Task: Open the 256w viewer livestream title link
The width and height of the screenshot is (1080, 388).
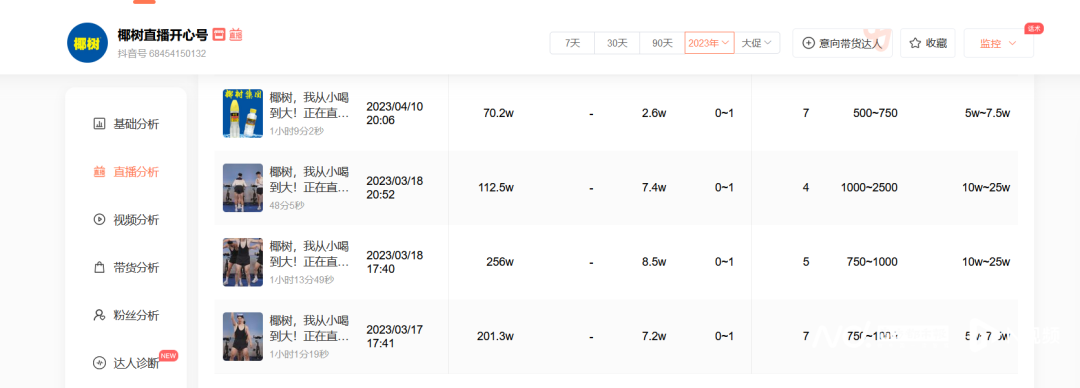Action: [309, 254]
